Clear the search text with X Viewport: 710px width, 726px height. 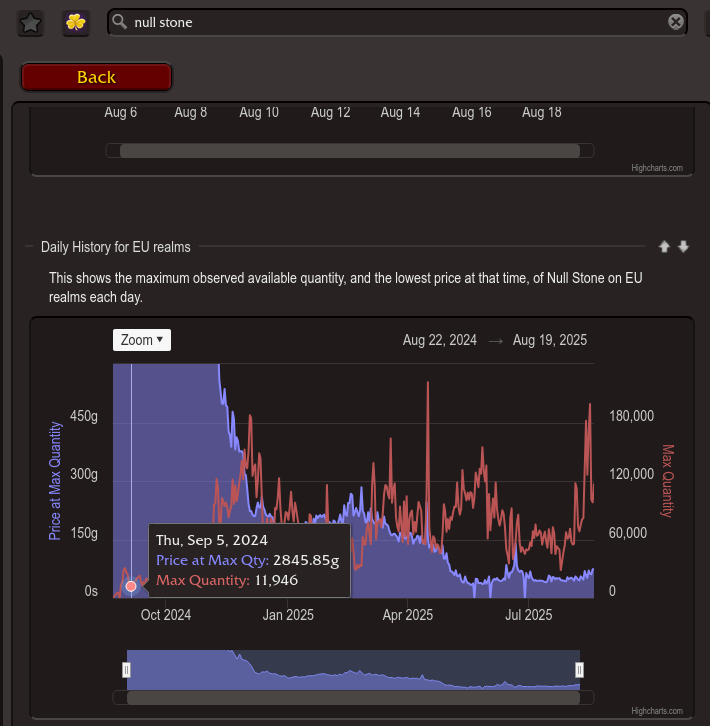point(676,22)
